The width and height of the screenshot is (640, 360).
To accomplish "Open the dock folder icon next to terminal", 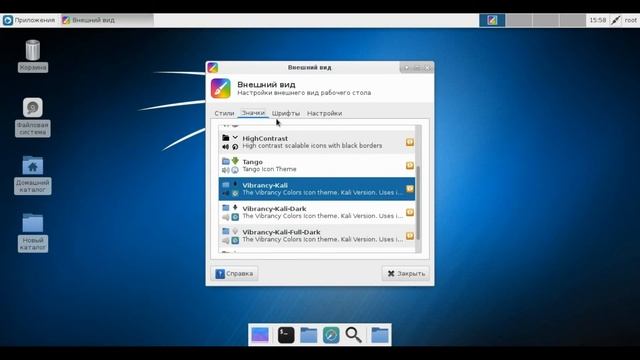I will pos(309,335).
